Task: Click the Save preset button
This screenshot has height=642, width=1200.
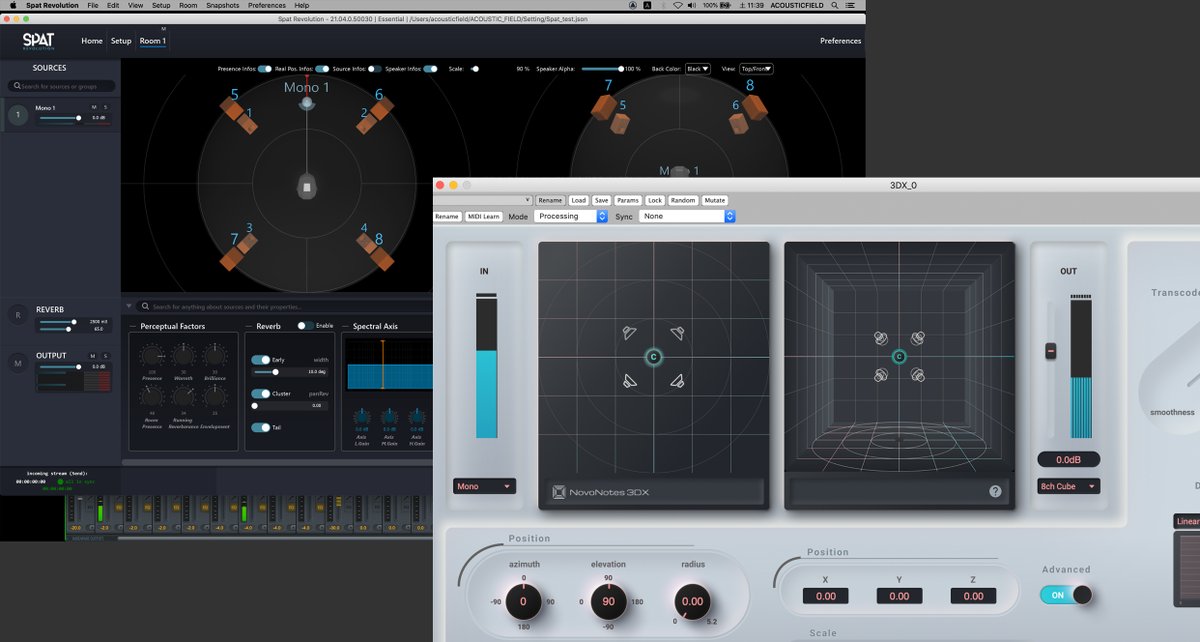Action: [601, 200]
